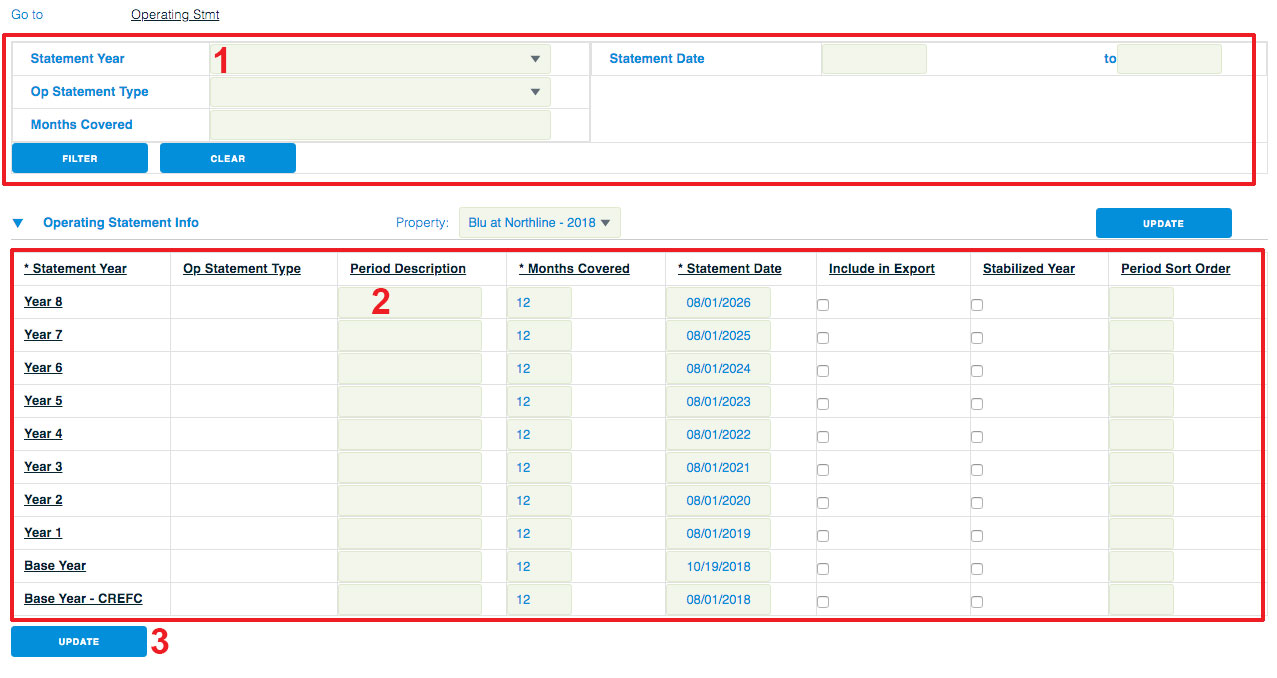Tick Include in Export for Year 4

click(x=823, y=437)
